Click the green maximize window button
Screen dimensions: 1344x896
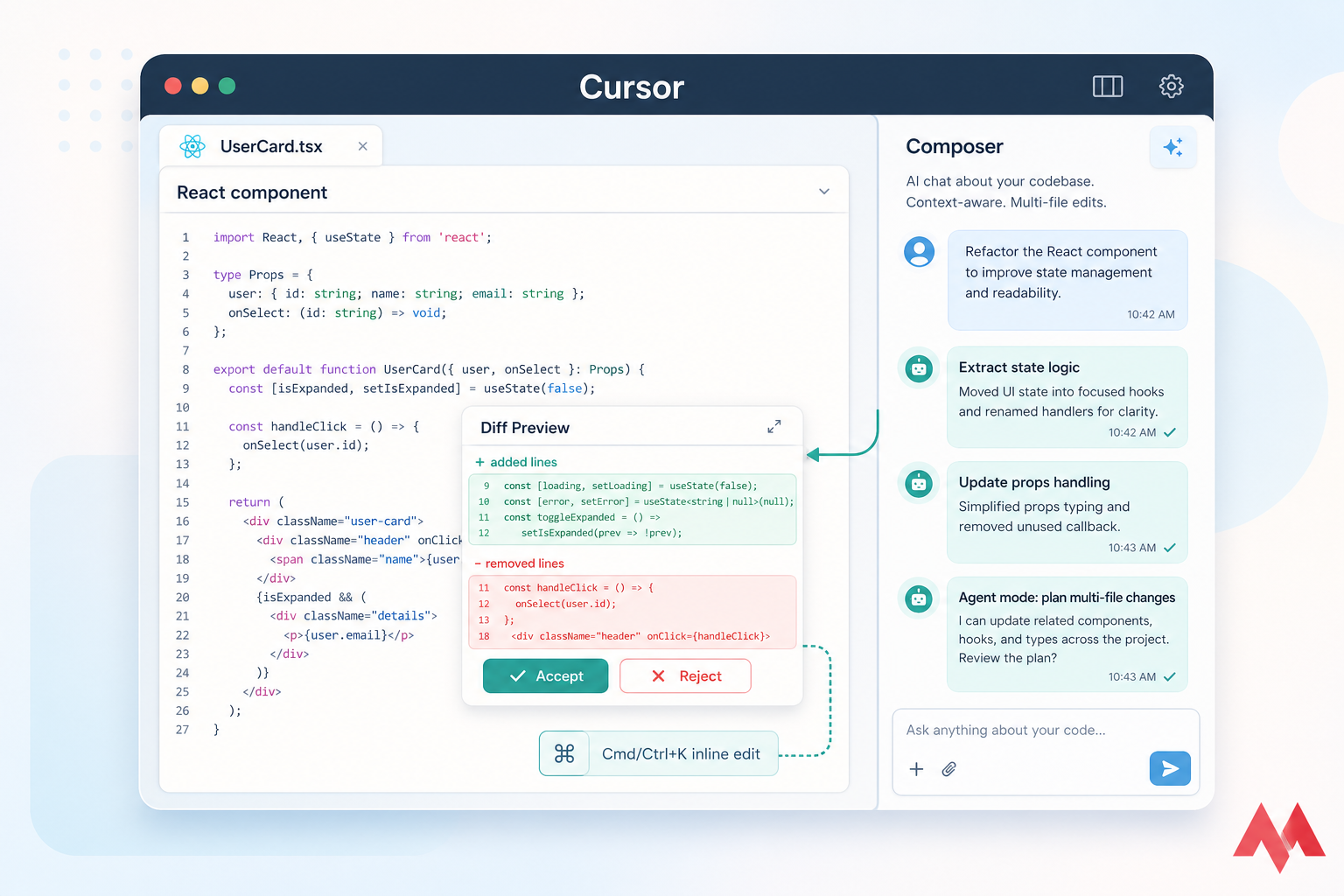click(x=227, y=86)
